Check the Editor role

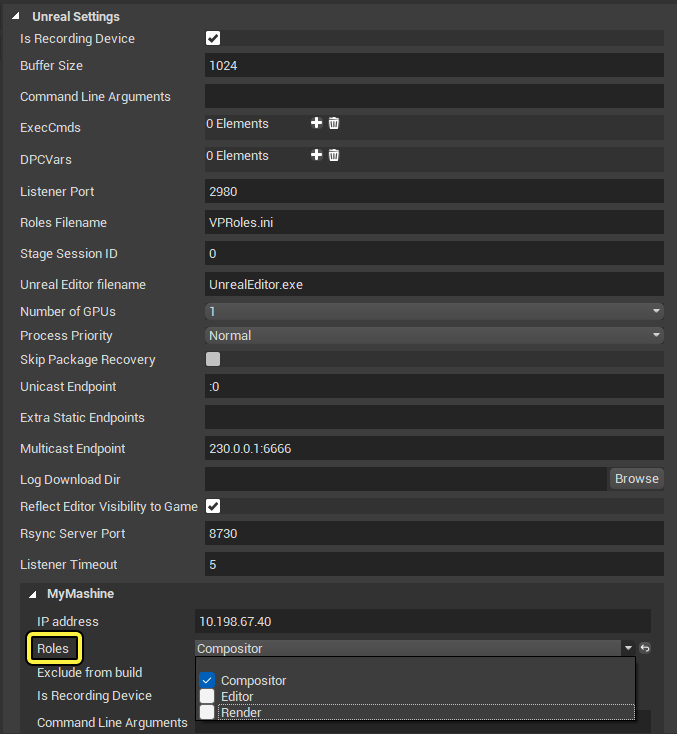207,696
